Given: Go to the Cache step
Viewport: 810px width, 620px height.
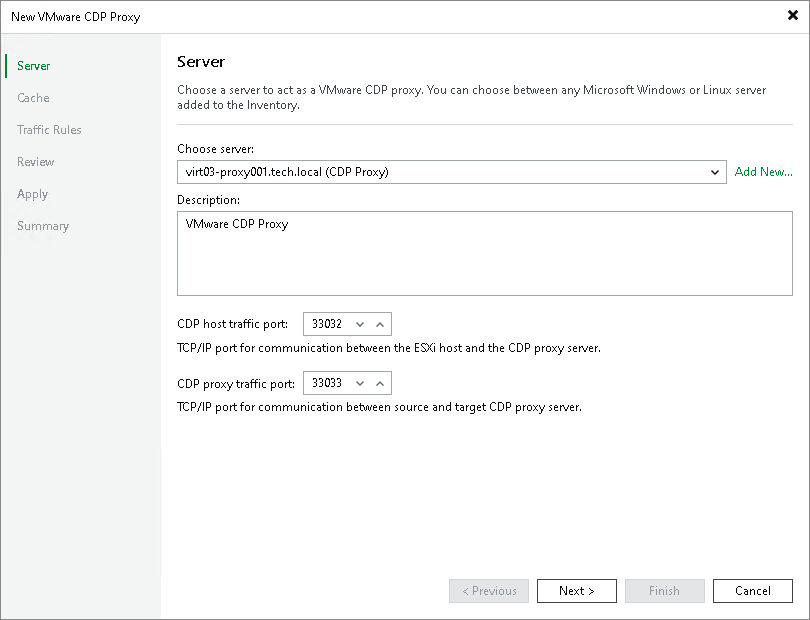Looking at the screenshot, I should [x=33, y=98].
